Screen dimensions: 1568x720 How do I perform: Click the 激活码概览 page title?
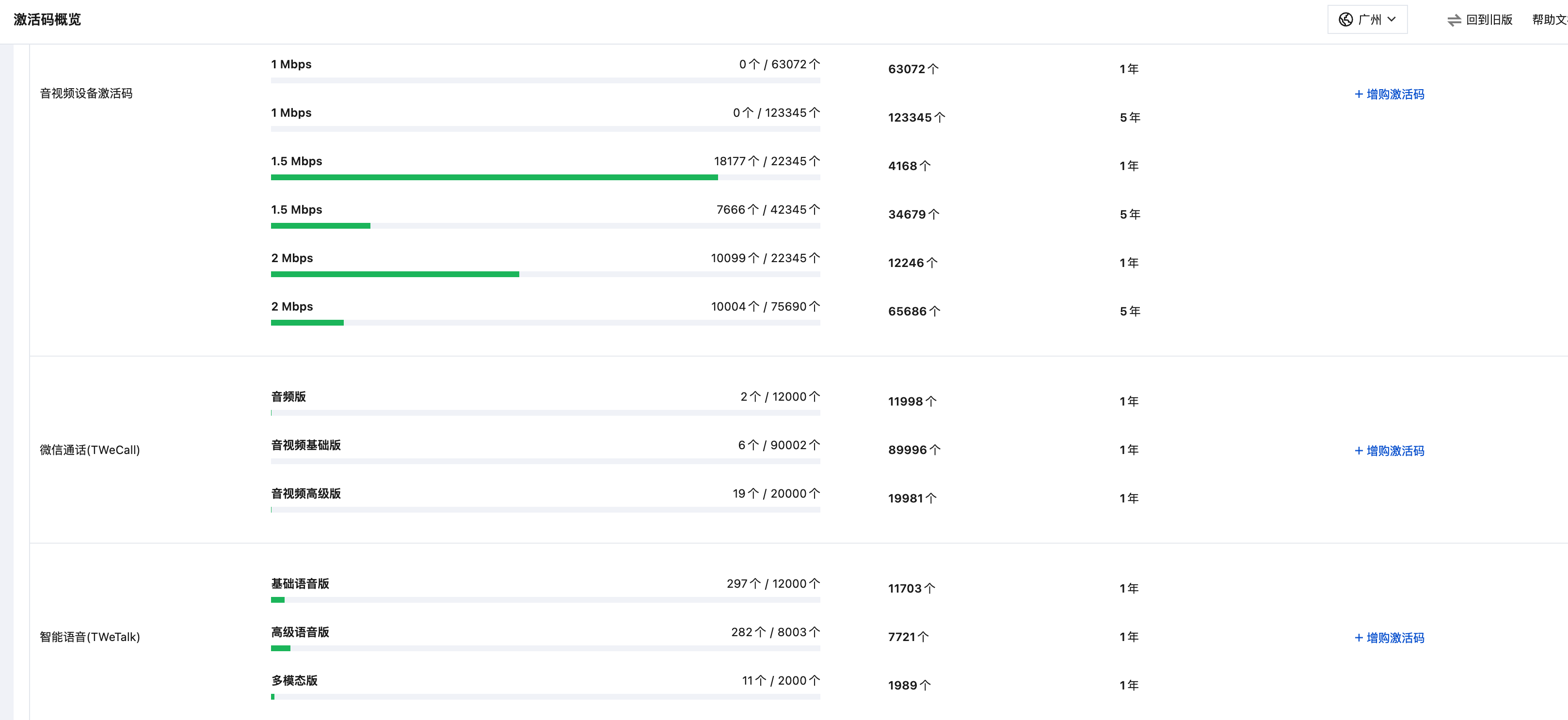(x=47, y=19)
